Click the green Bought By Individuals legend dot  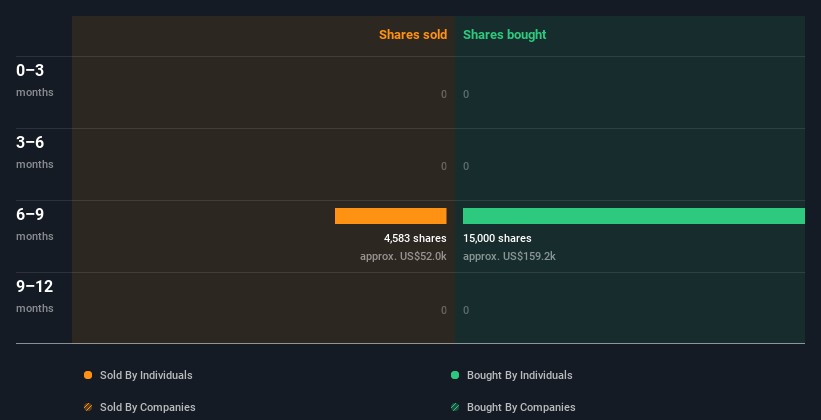click(455, 375)
